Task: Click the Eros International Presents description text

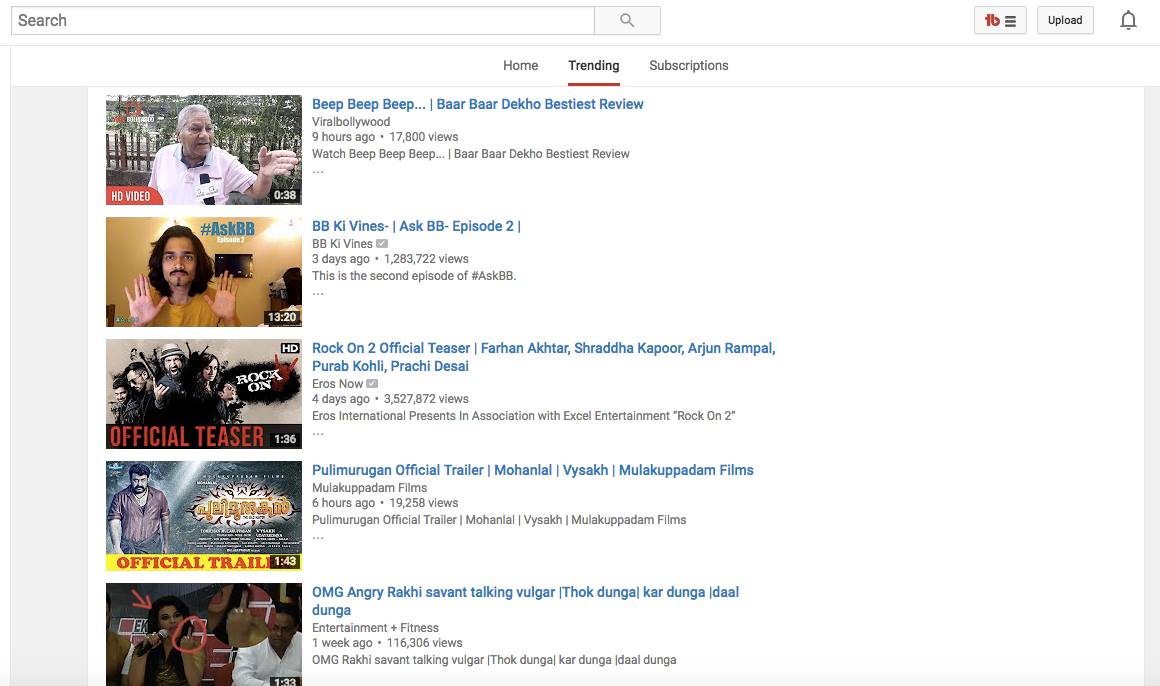Action: click(523, 416)
